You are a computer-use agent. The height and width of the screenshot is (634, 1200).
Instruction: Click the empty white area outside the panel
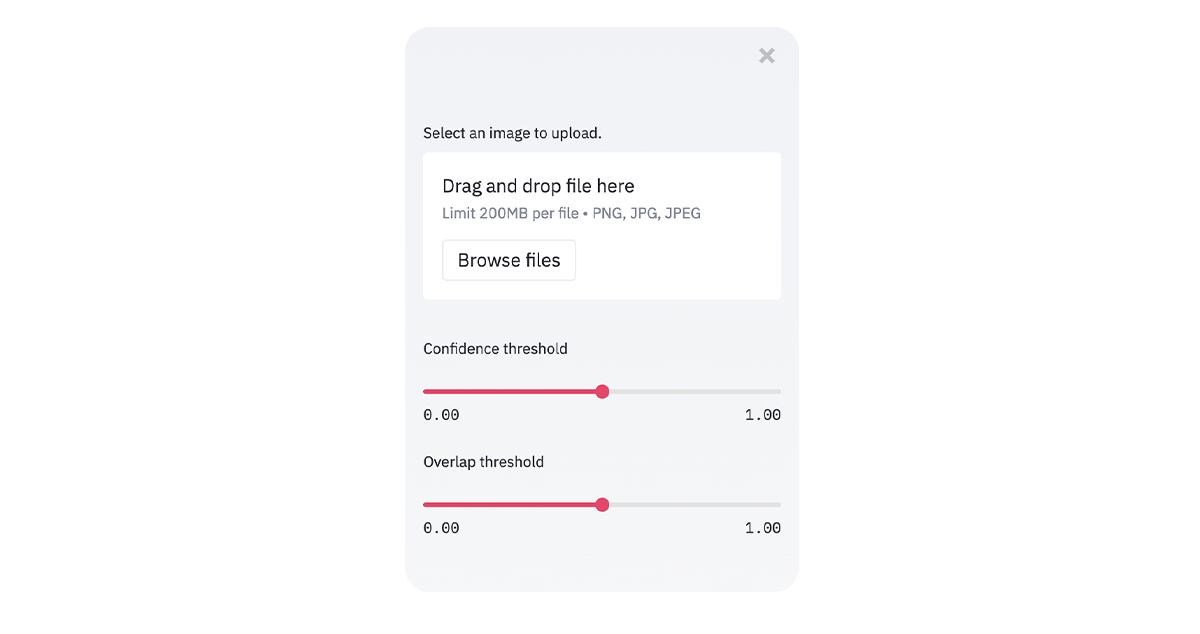click(200, 300)
